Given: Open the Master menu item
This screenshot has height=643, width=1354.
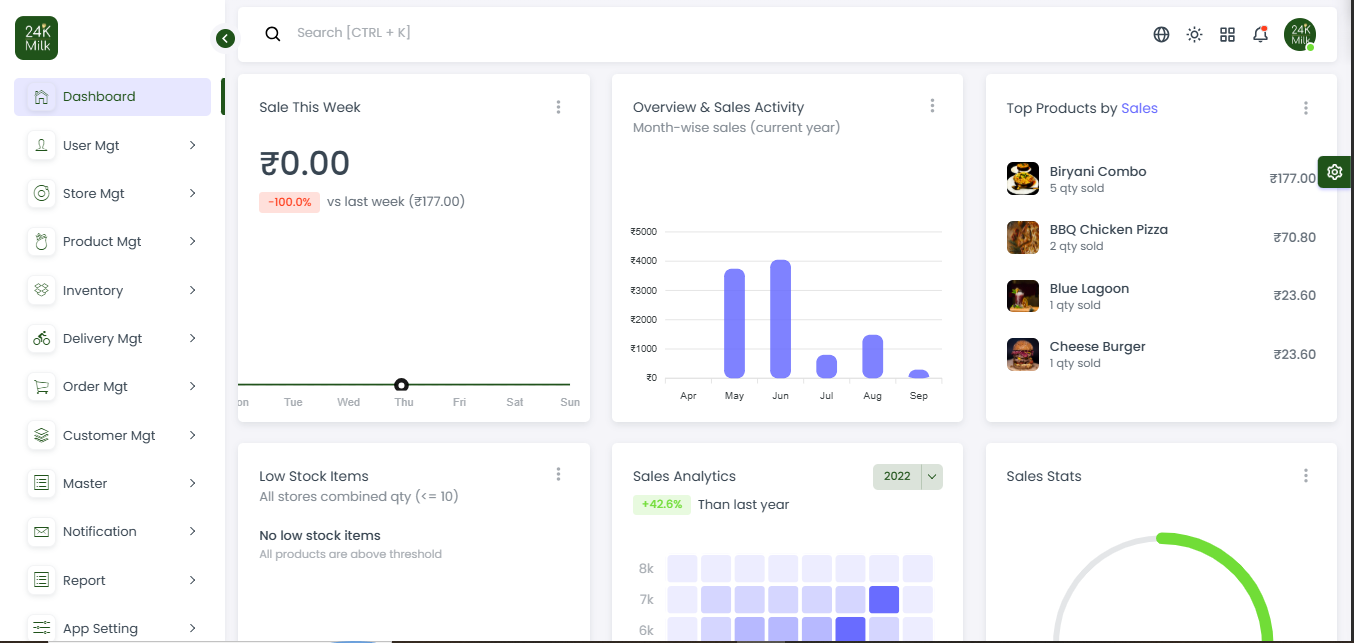Looking at the screenshot, I should 112,483.
